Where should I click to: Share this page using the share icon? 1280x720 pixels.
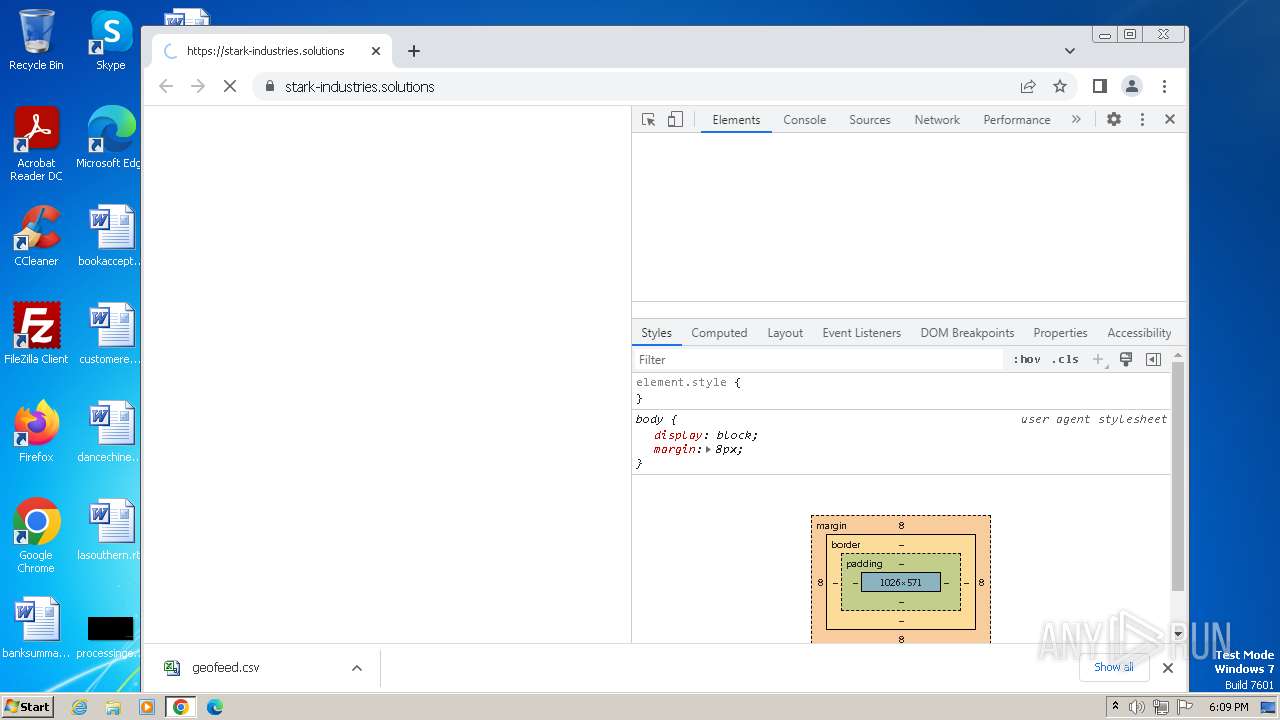pyautogui.click(x=1028, y=87)
